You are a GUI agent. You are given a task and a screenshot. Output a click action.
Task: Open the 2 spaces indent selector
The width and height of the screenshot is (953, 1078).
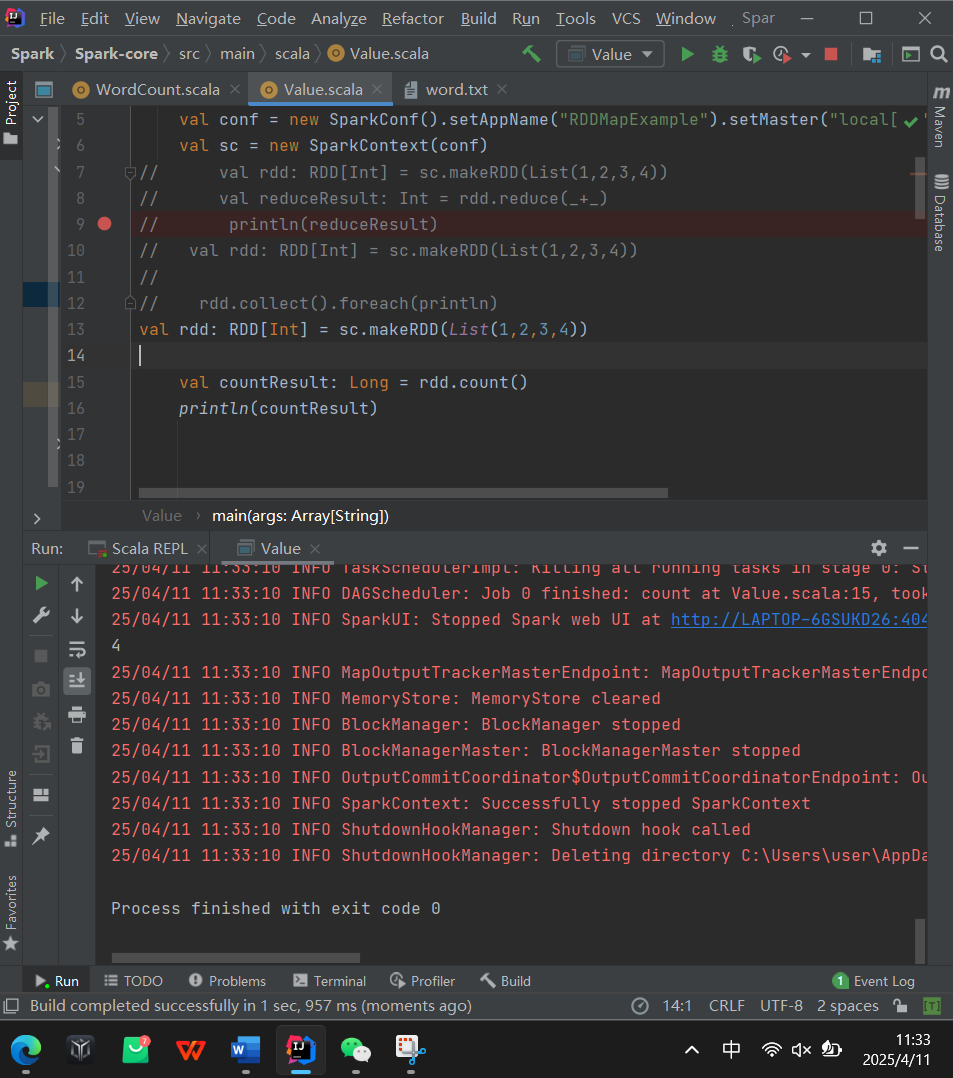pyautogui.click(x=848, y=1006)
